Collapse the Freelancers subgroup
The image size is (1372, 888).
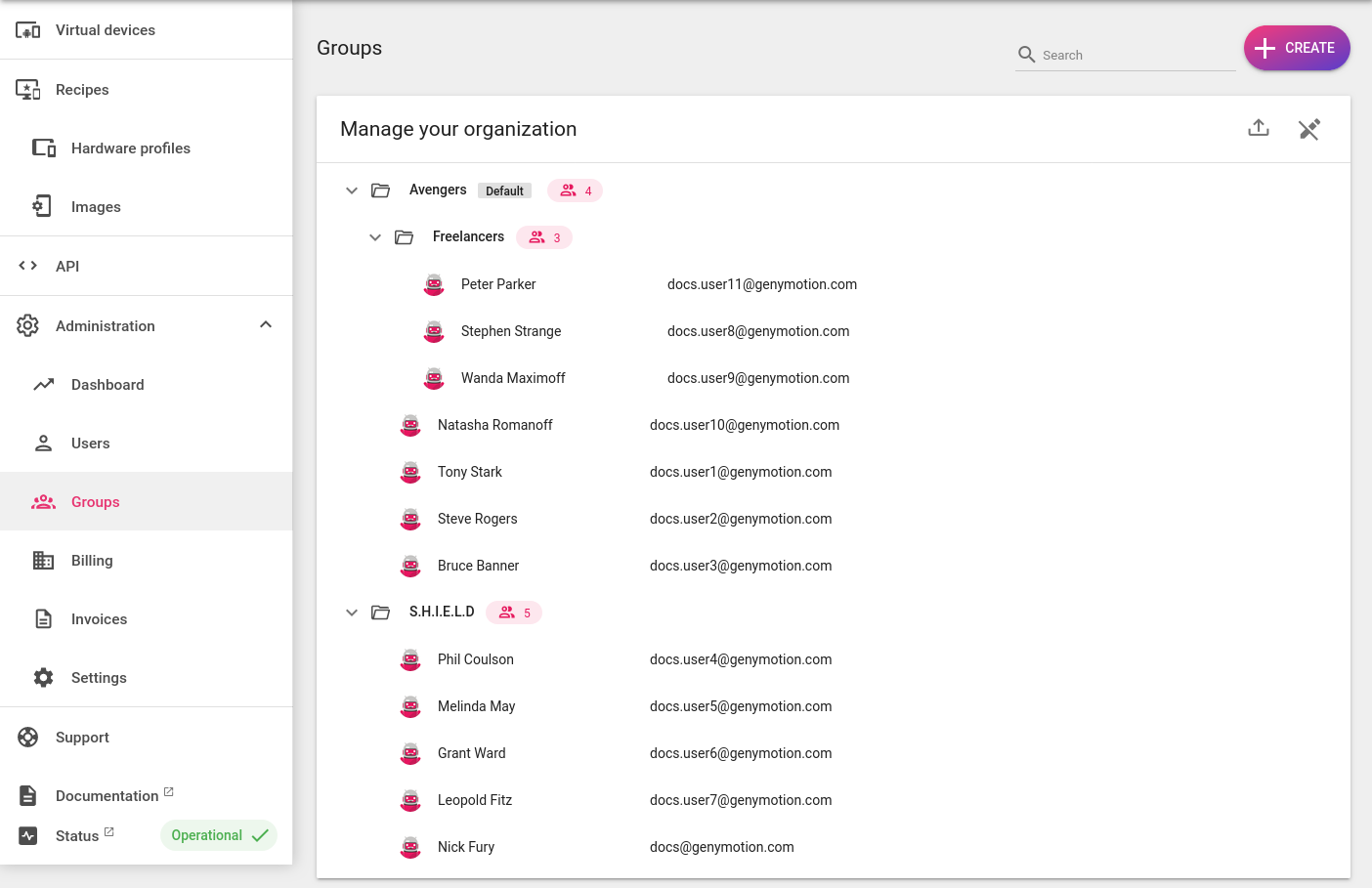[x=375, y=236]
